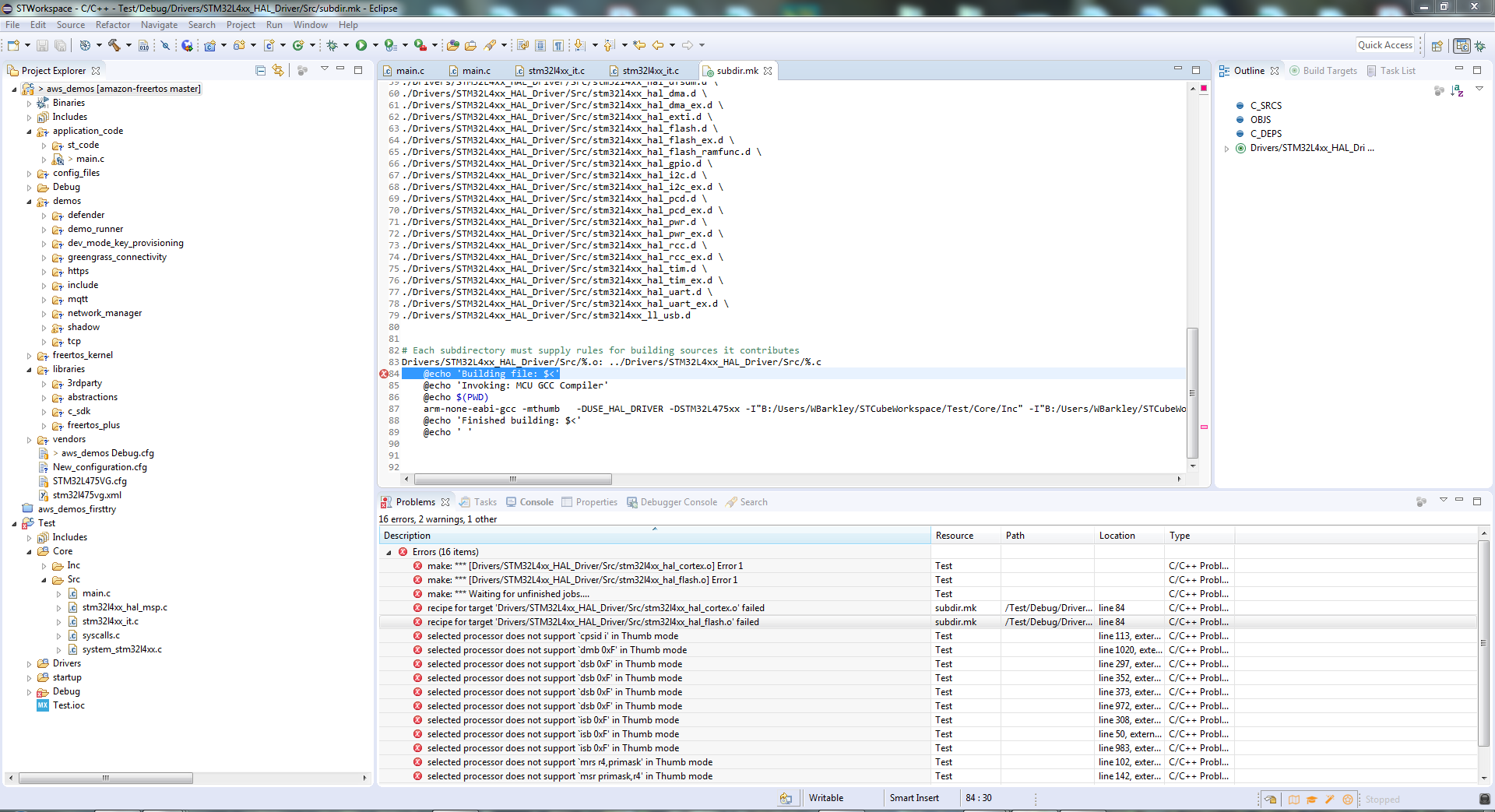Click the Build hammer icon in toolbar

[114, 45]
